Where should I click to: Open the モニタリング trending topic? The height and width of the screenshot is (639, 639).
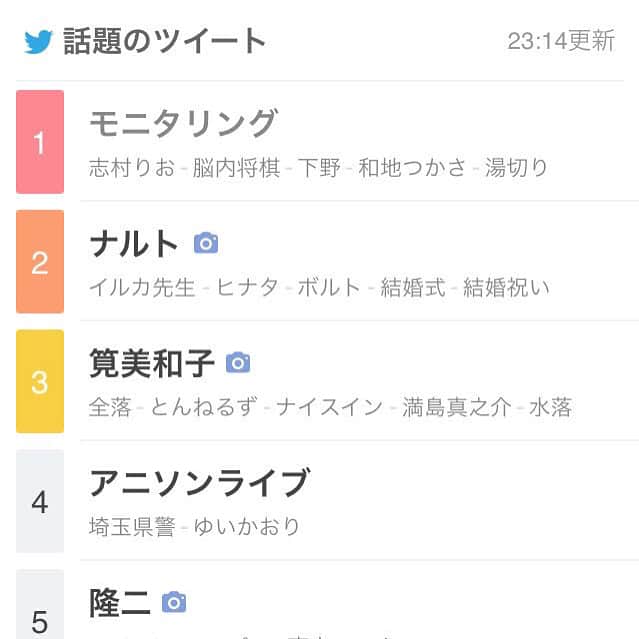tap(183, 124)
